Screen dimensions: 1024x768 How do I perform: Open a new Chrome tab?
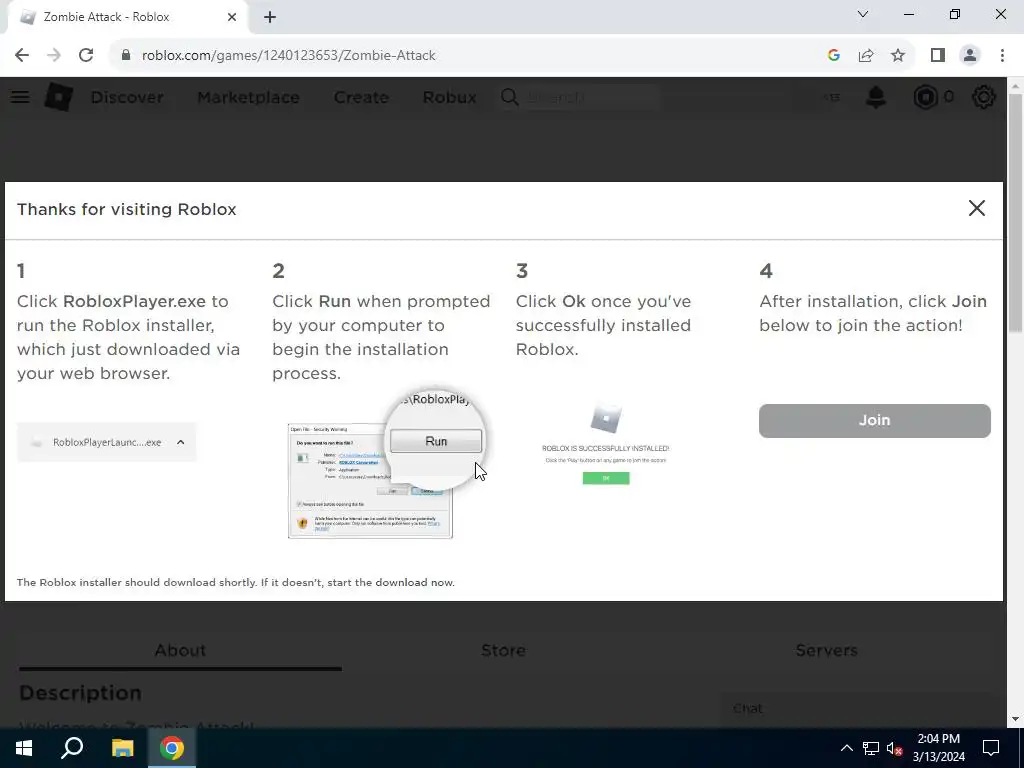tap(270, 18)
